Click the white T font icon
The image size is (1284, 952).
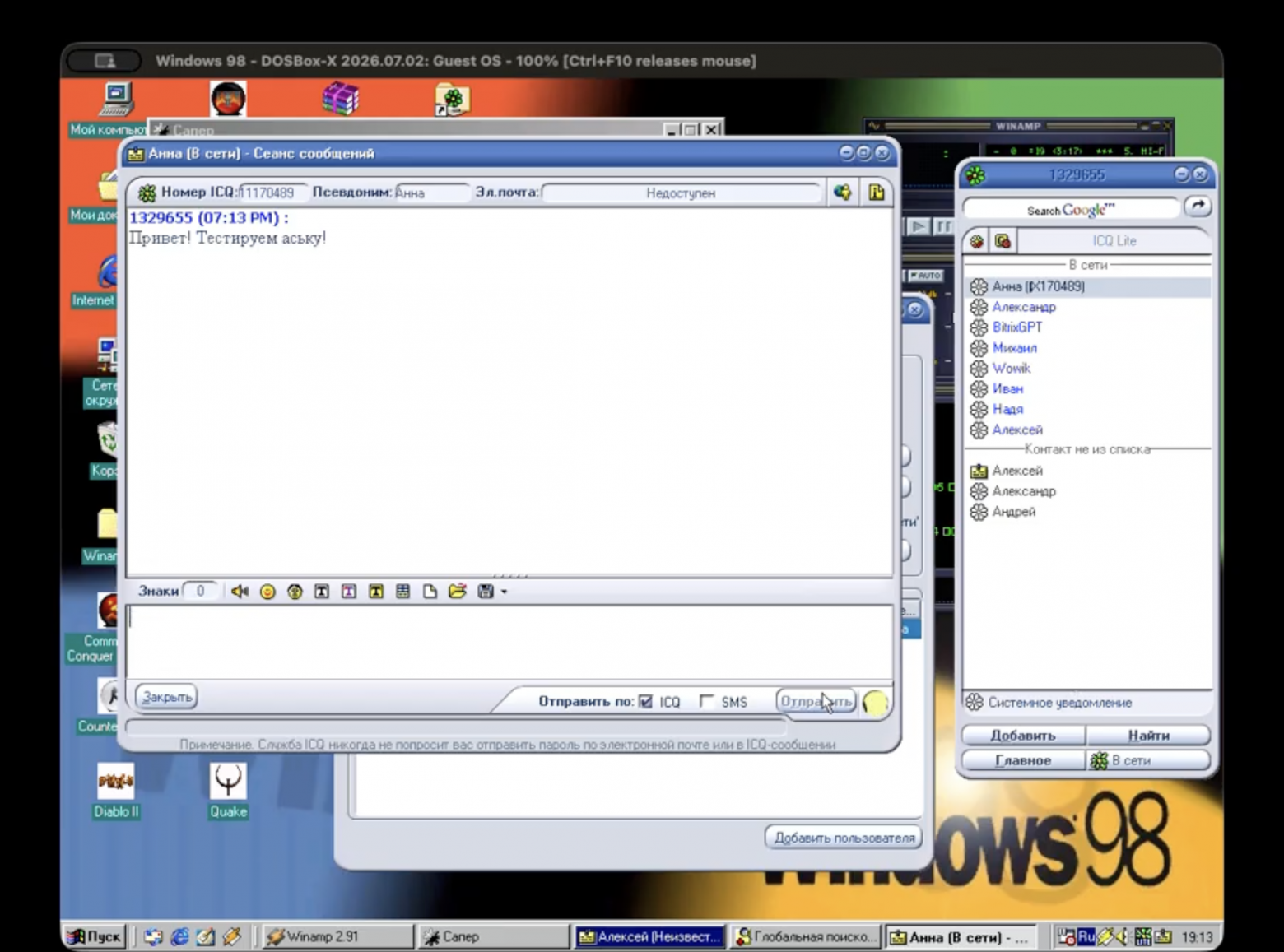tap(322, 592)
